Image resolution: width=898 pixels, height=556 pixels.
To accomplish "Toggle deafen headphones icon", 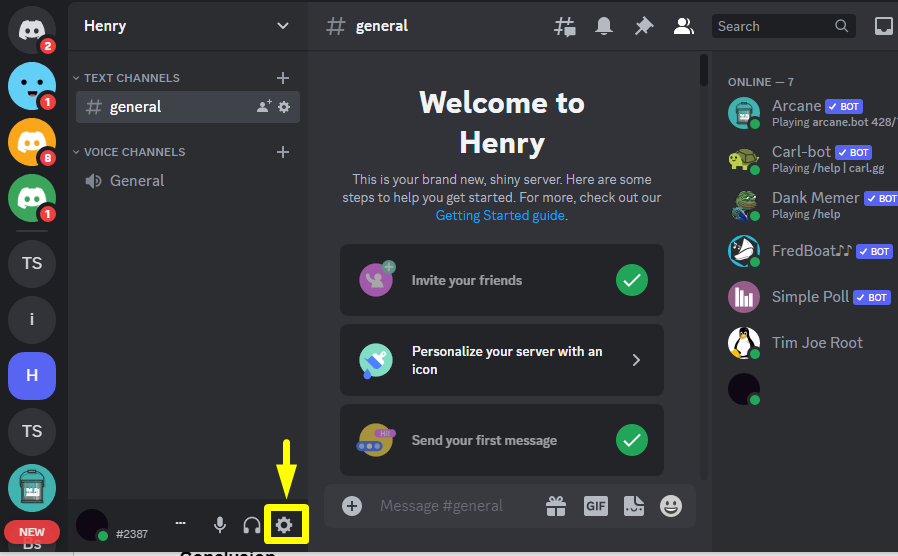I will coord(251,525).
